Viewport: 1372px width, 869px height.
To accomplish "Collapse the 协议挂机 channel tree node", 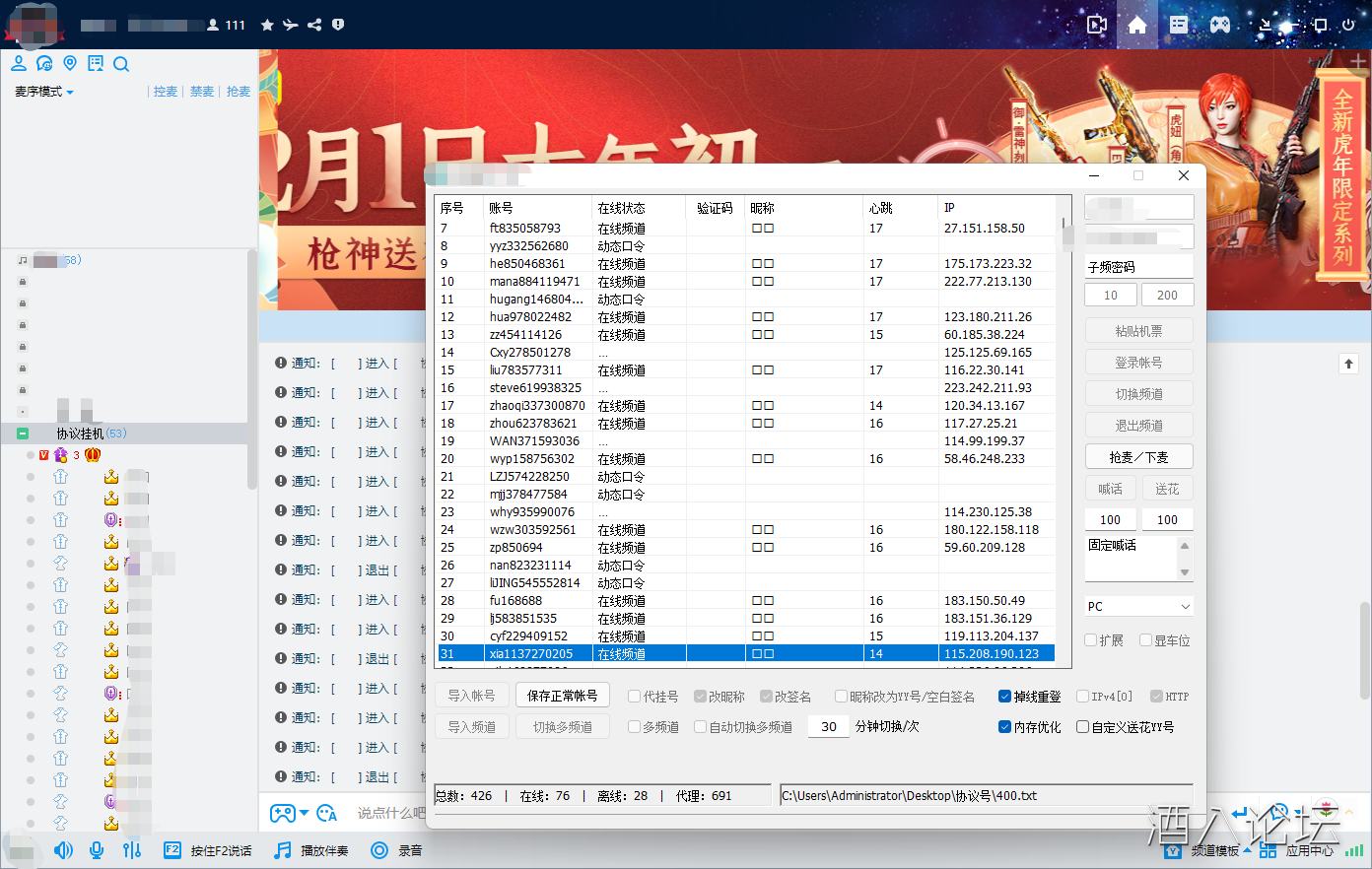I will click(21, 433).
